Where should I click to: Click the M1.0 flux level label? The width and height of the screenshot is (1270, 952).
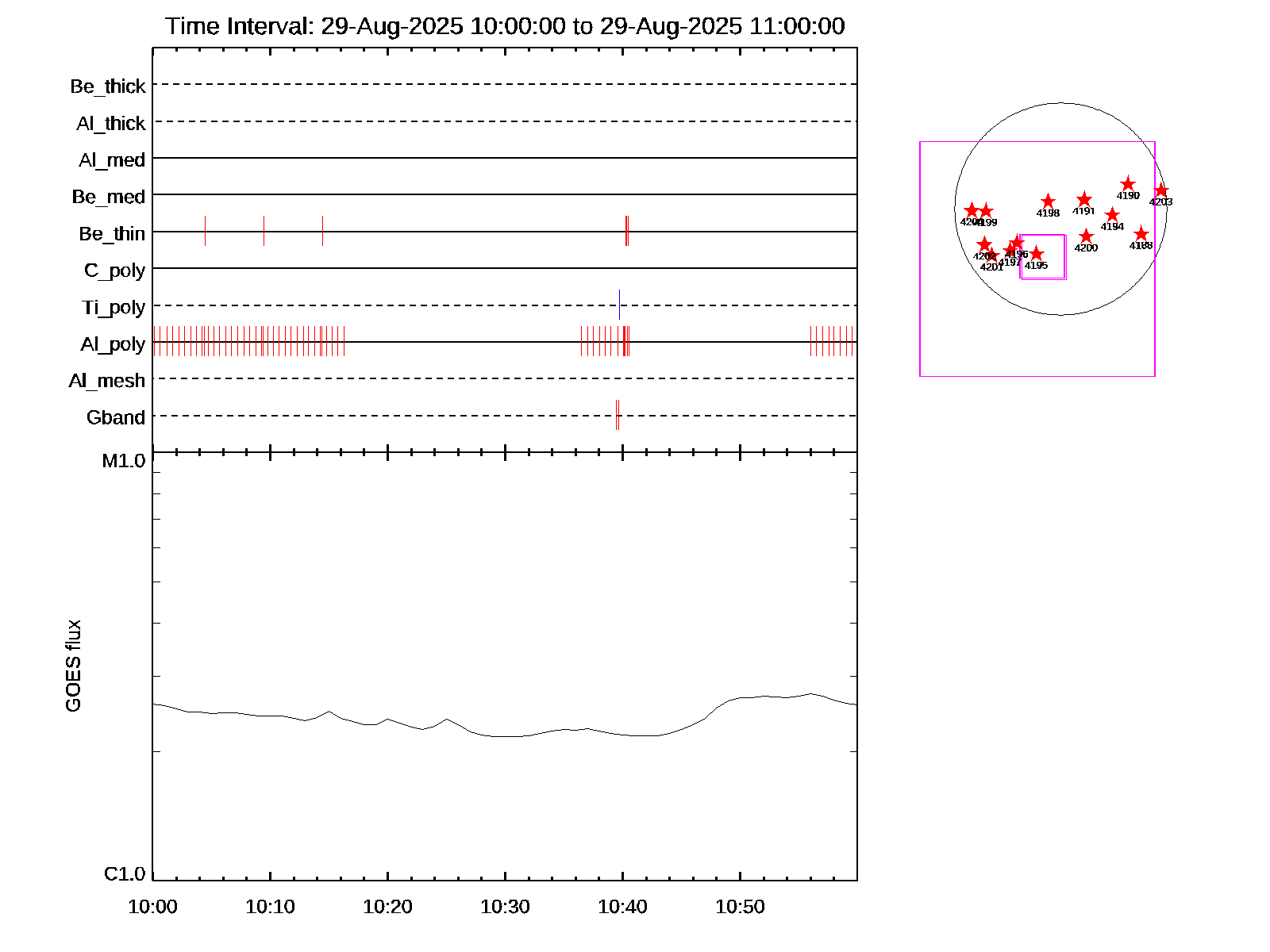point(124,461)
